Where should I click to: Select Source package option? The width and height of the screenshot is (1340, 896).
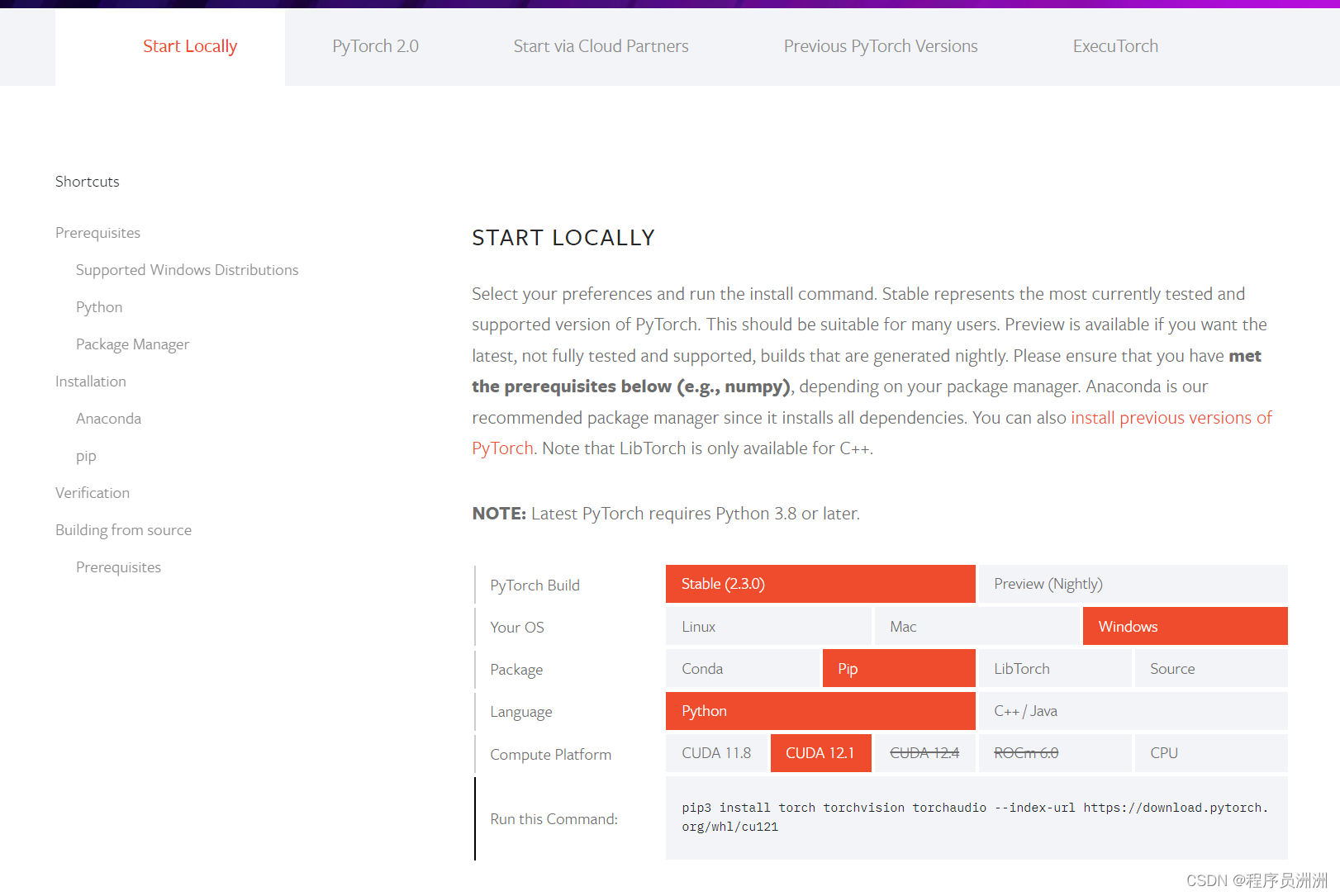coord(1211,668)
